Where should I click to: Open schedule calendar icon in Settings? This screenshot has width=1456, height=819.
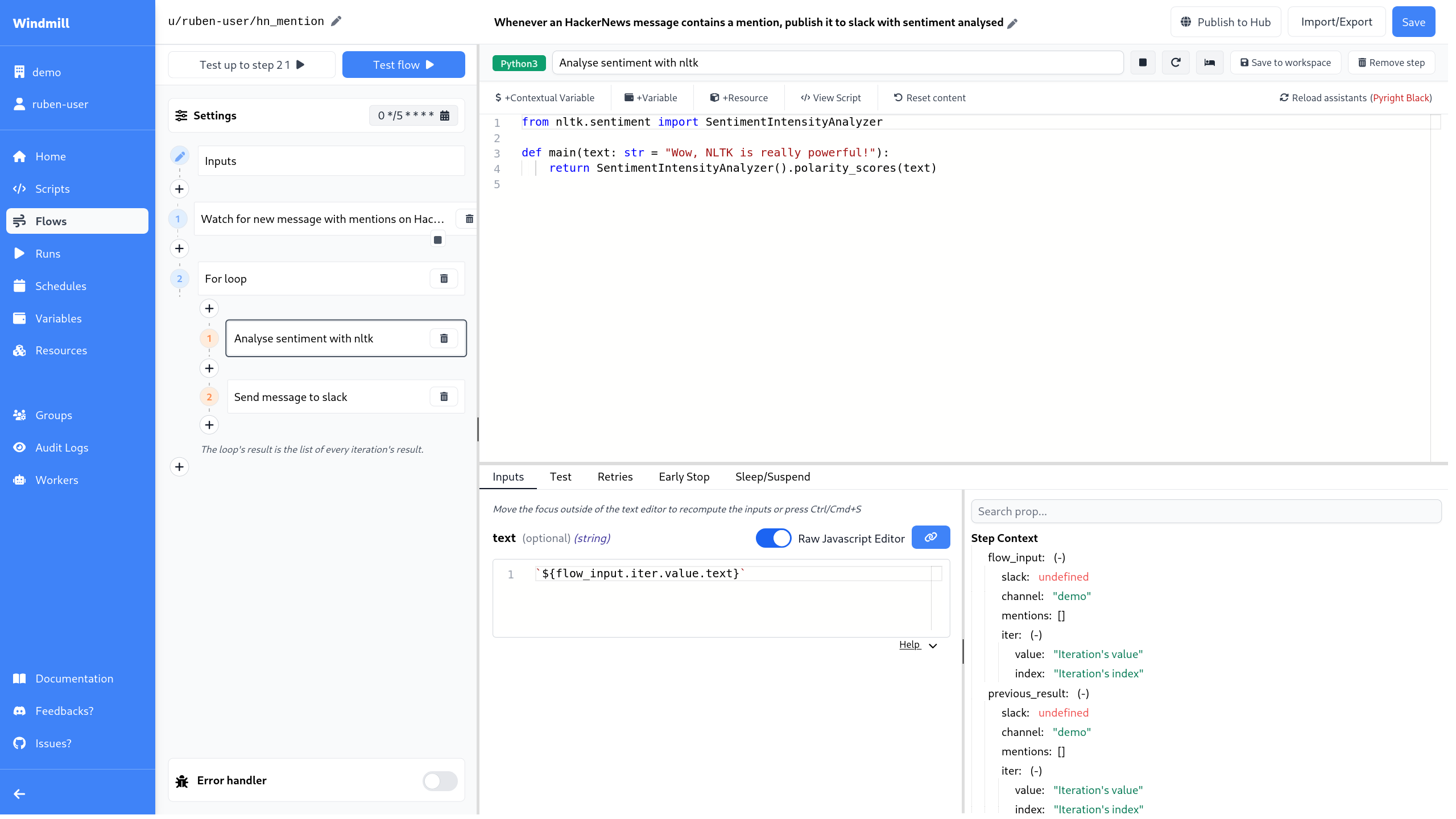tap(445, 116)
